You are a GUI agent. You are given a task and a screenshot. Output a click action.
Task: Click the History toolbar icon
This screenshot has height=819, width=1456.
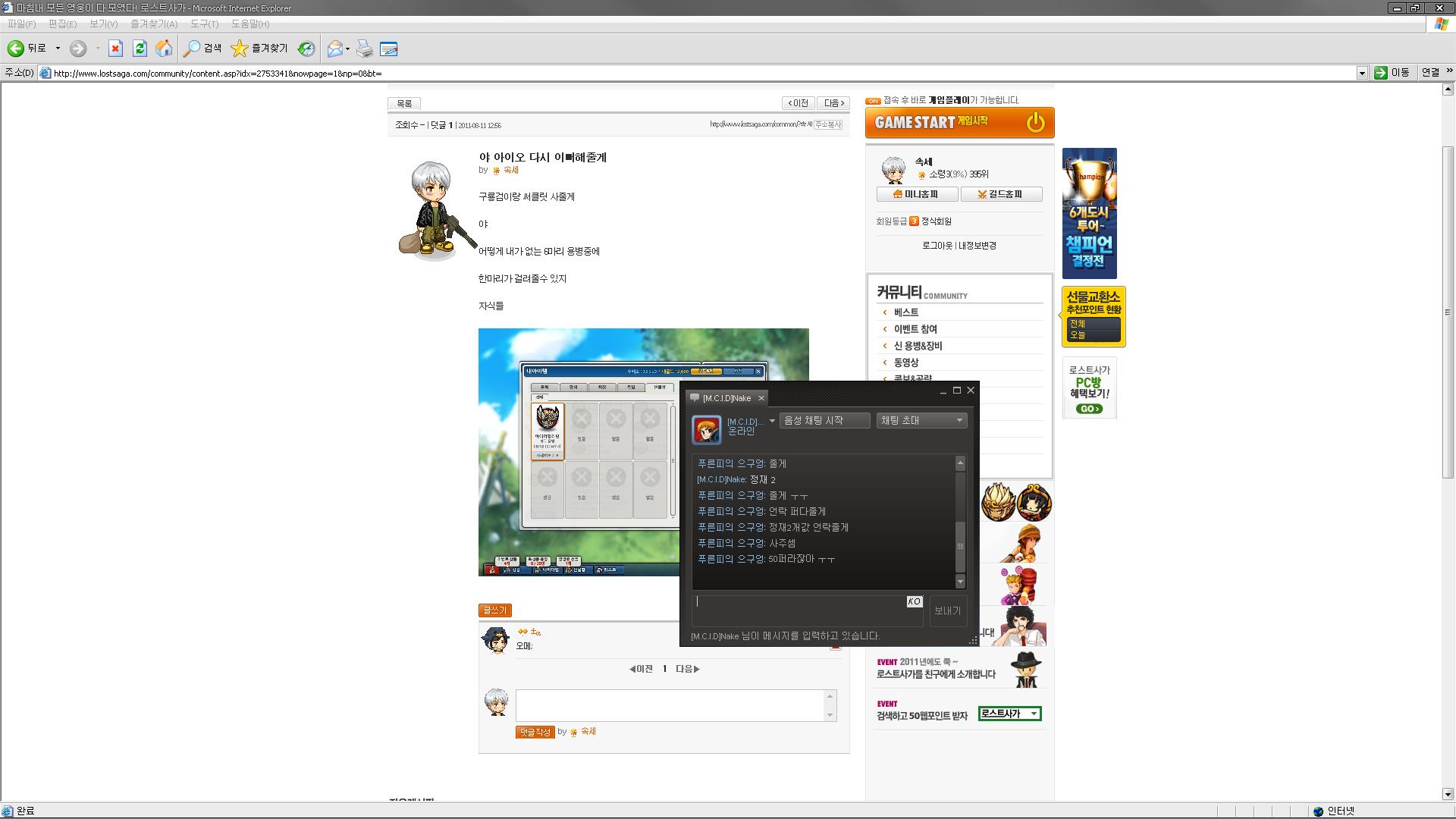[306, 49]
